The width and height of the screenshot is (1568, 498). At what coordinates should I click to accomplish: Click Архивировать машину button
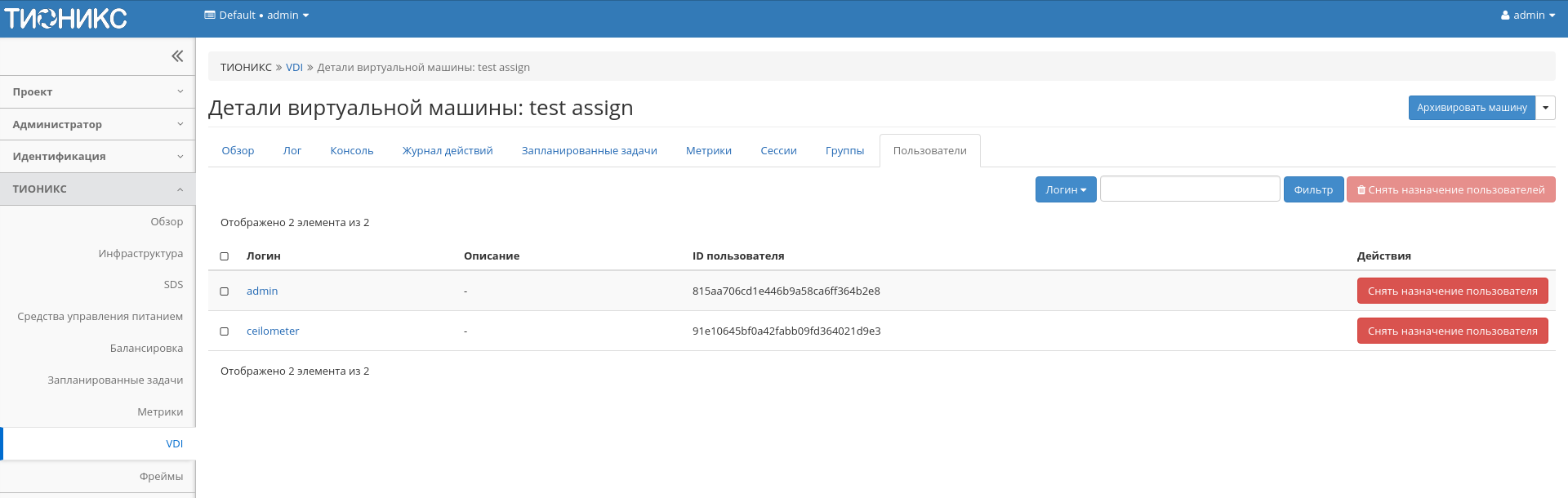pyautogui.click(x=1471, y=108)
